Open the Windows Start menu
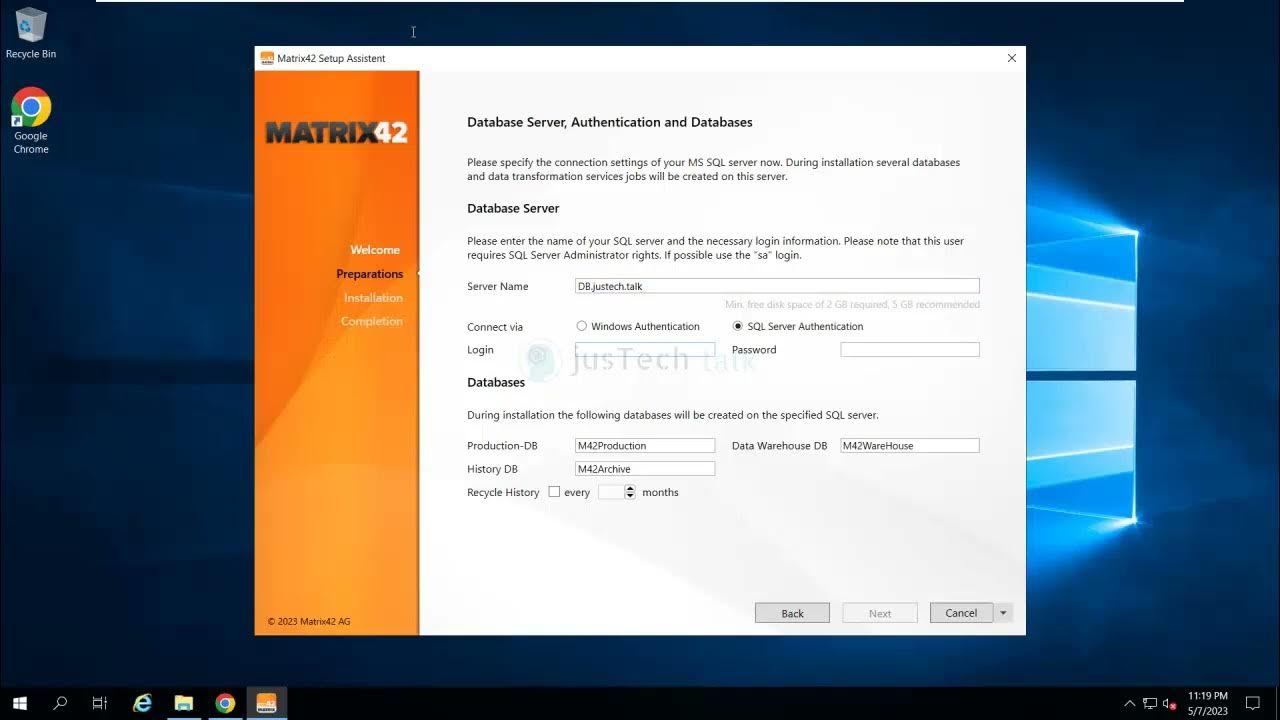The image size is (1280, 720). 20,703
